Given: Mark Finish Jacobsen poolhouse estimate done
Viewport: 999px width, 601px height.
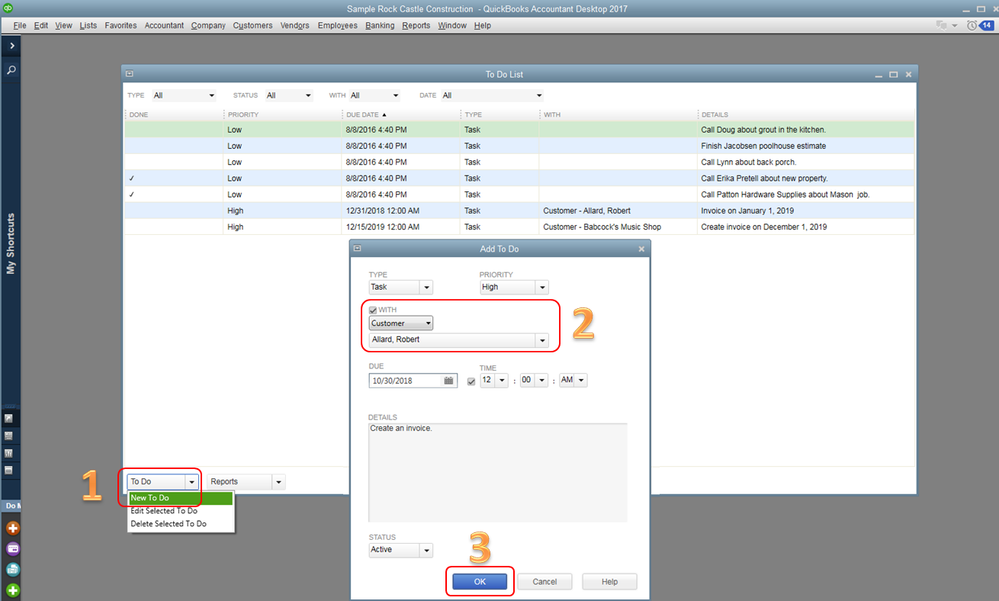Looking at the screenshot, I should coord(173,146).
